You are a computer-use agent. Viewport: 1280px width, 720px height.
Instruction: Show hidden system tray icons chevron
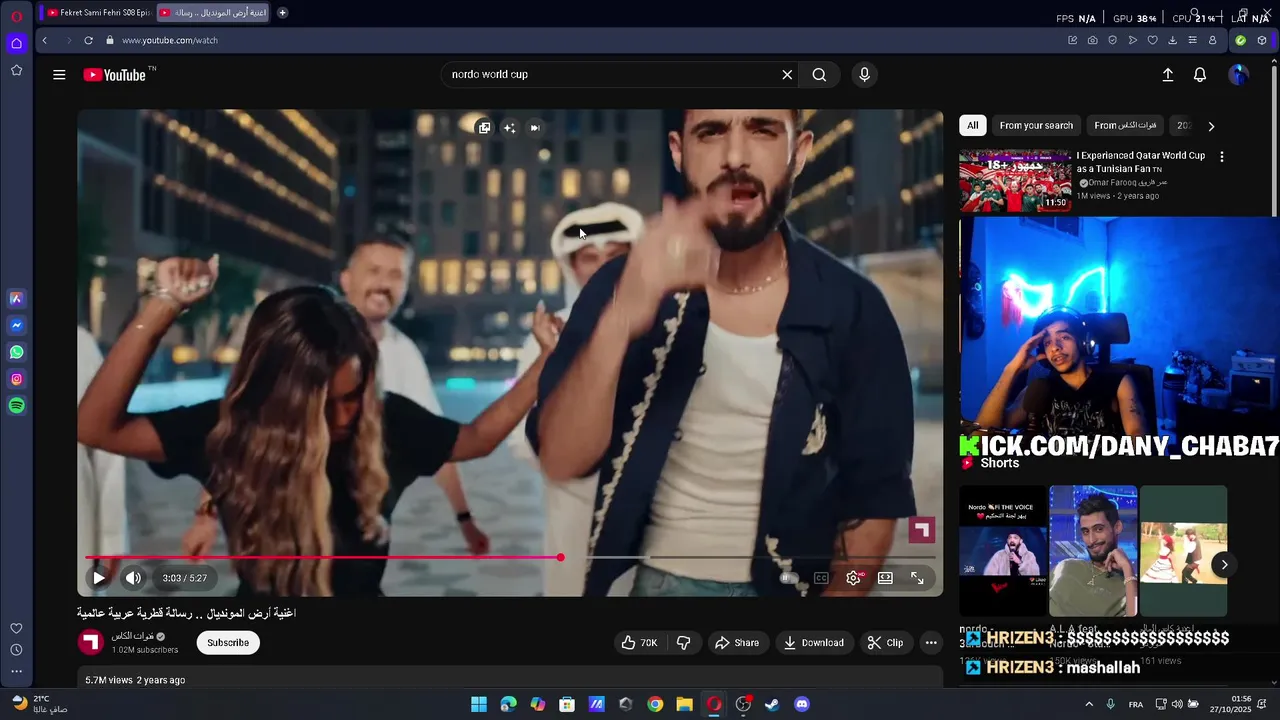[1089, 704]
